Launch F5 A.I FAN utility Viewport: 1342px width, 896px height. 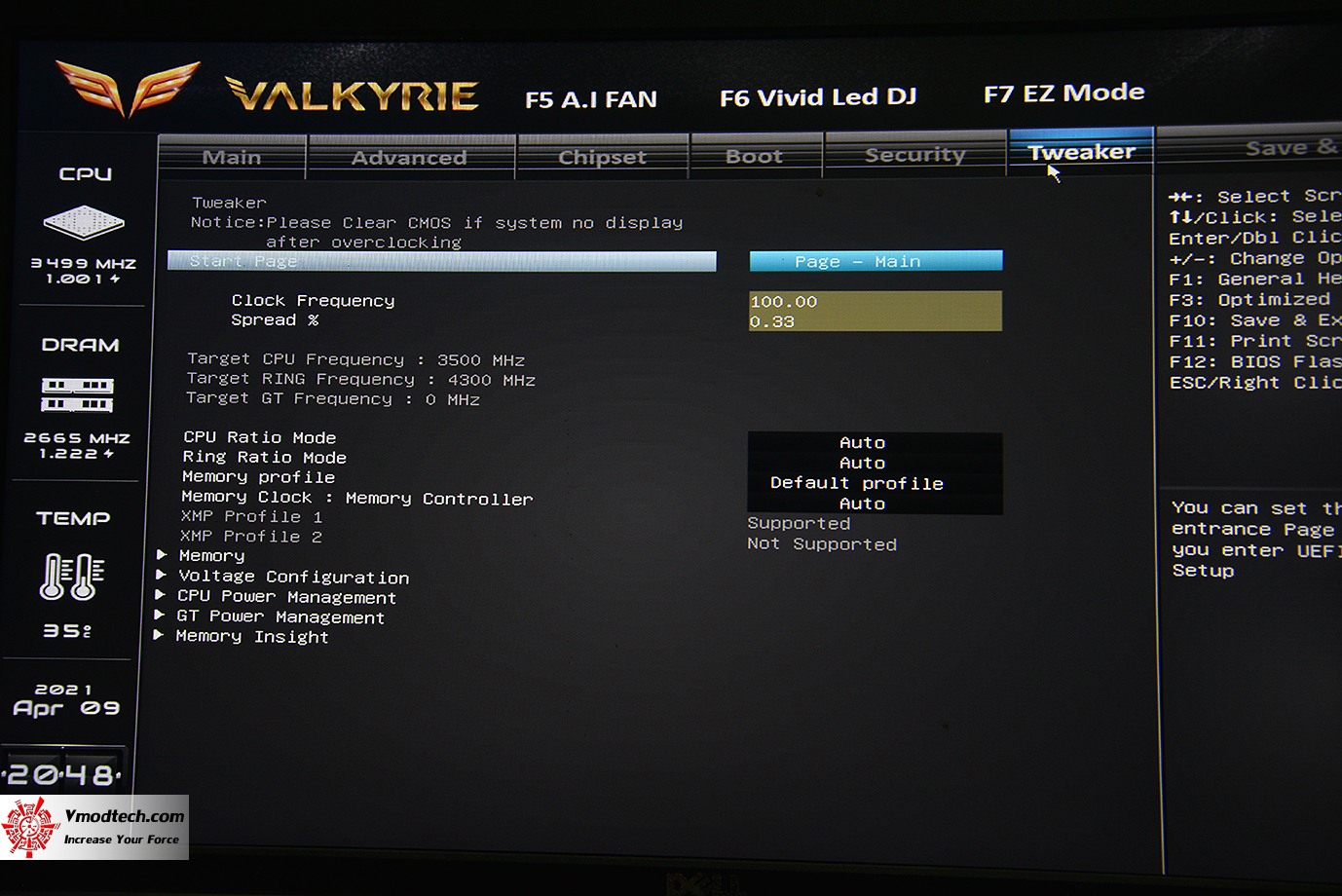tap(591, 99)
